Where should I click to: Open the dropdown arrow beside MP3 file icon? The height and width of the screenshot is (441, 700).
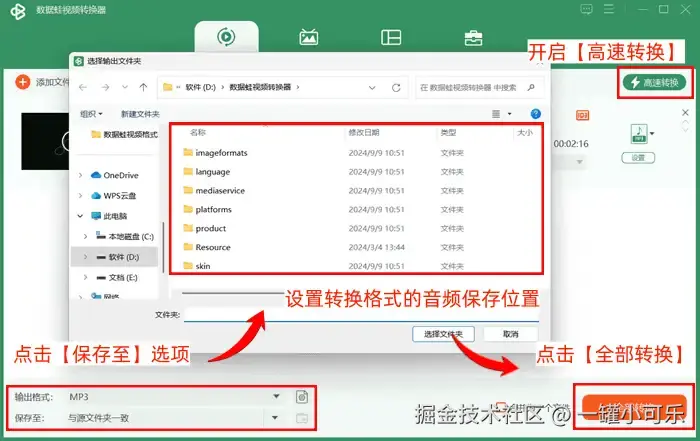coord(652,133)
